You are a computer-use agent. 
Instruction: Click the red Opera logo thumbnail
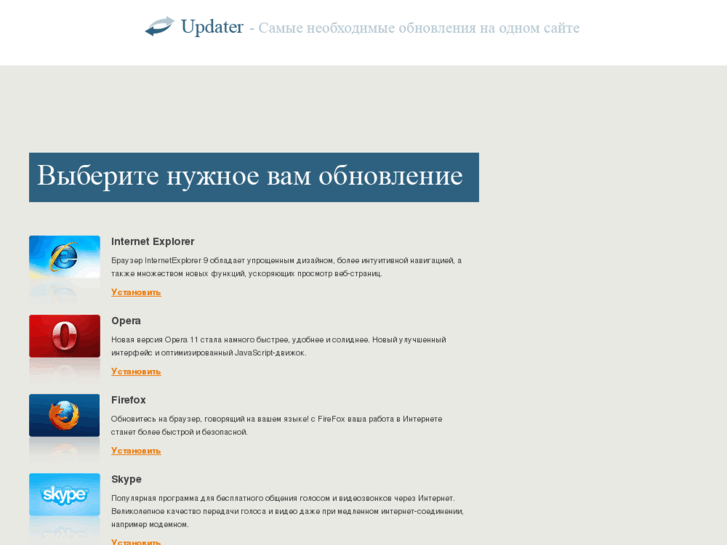click(x=64, y=336)
